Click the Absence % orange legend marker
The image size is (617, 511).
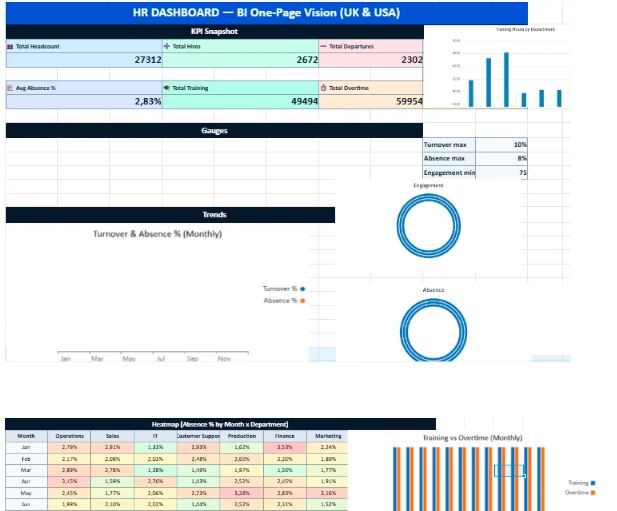(x=303, y=300)
